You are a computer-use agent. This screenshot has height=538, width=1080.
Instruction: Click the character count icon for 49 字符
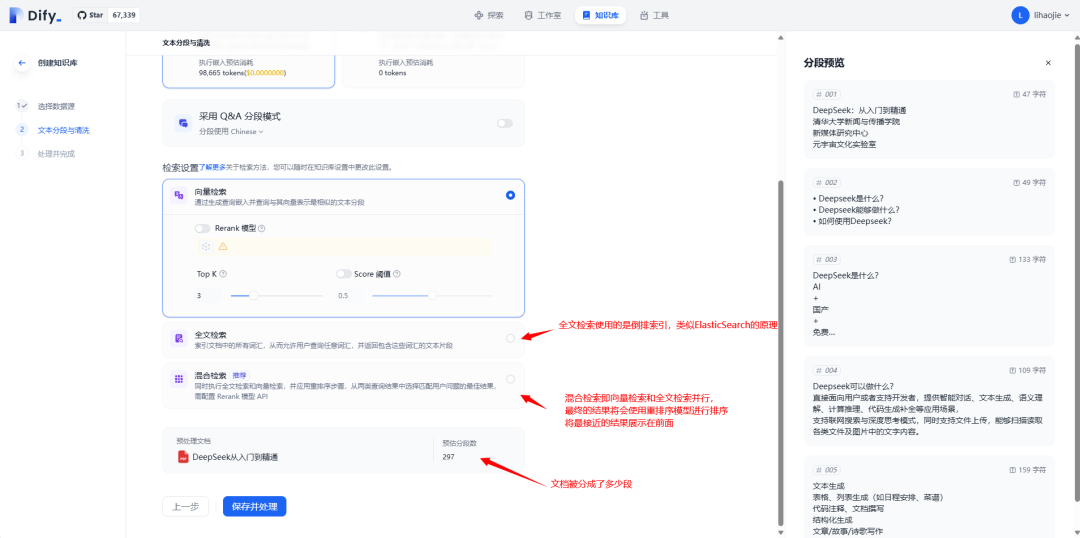tap(1017, 183)
